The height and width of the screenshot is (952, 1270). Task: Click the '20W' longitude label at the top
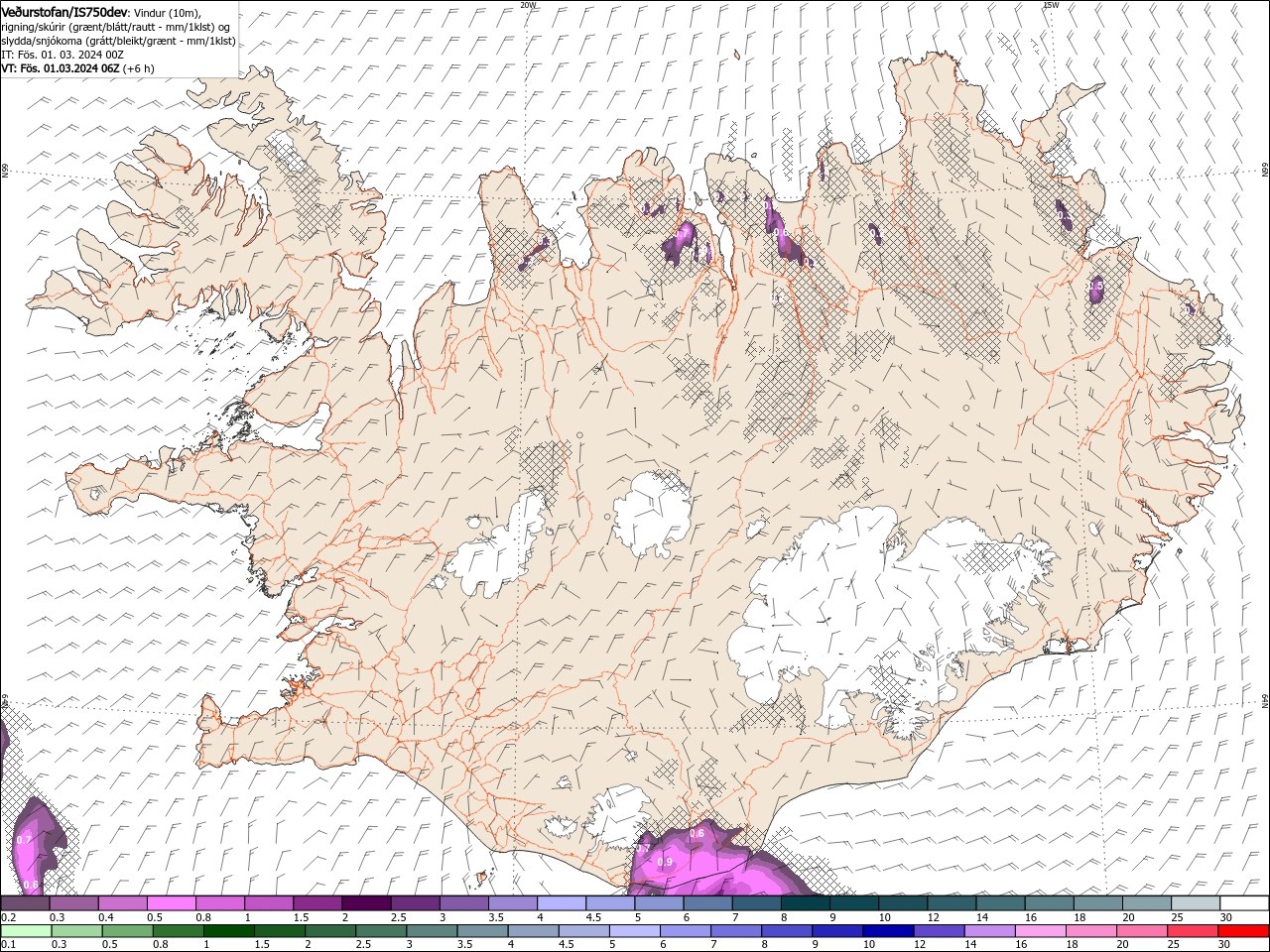point(528,5)
